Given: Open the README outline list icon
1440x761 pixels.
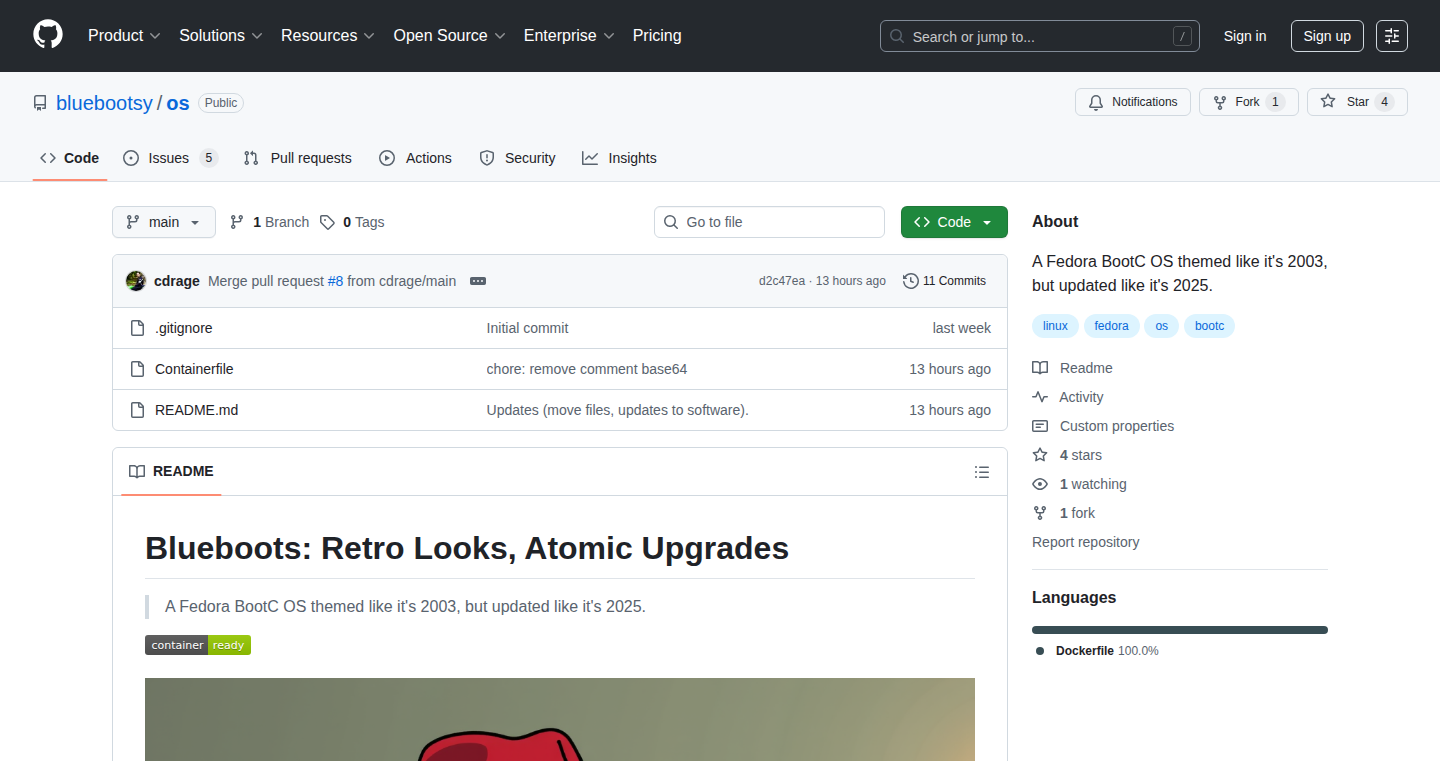Looking at the screenshot, I should point(982,472).
